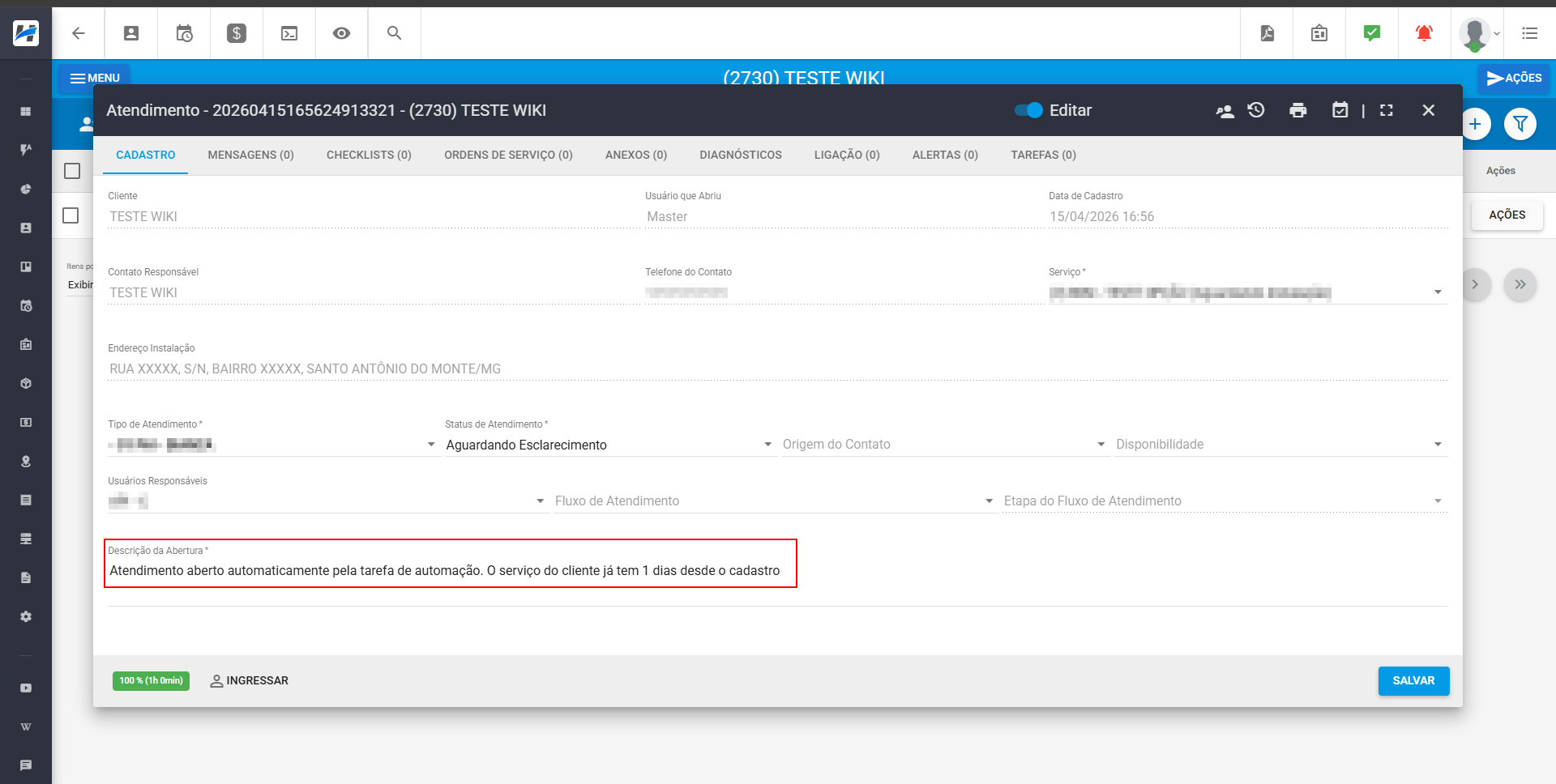Click the Usuário que Abriu value Master
Viewport: 1556px width, 784px height.
coord(667,217)
